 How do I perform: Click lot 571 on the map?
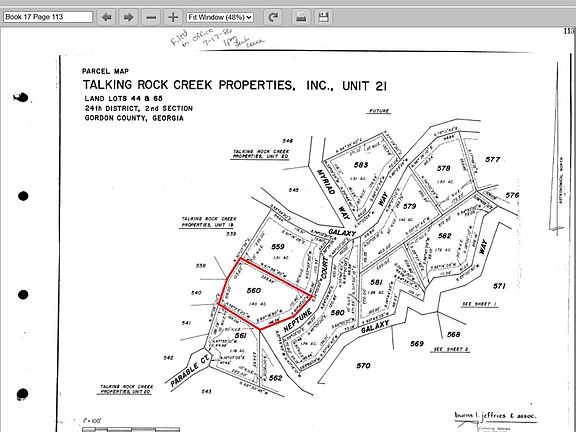tap(499, 286)
